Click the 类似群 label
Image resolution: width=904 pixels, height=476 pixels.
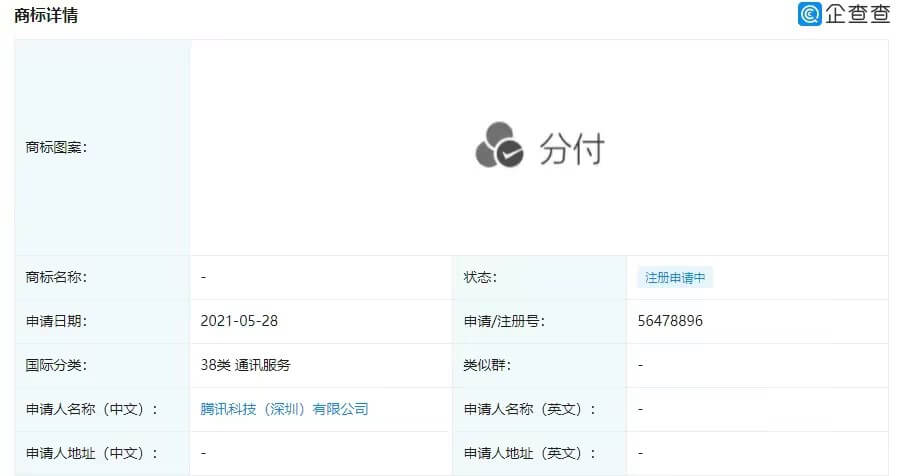pos(487,365)
